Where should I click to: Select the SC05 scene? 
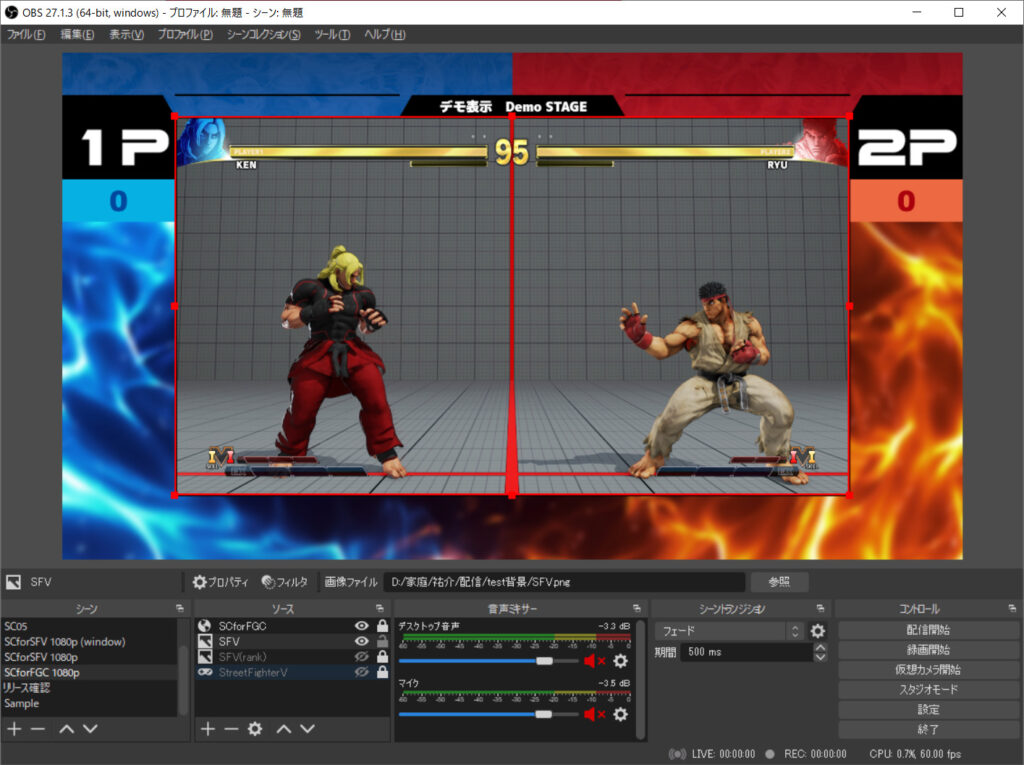point(89,626)
